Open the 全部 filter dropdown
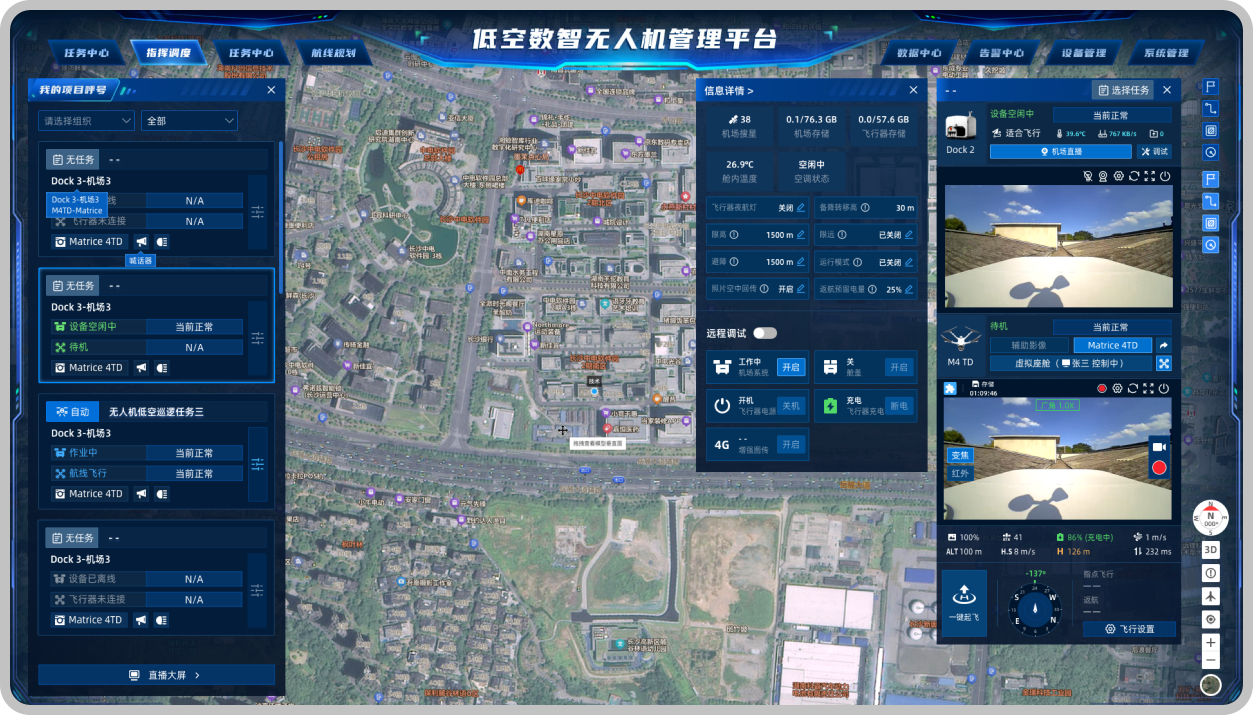The image size is (1253, 715). point(189,121)
